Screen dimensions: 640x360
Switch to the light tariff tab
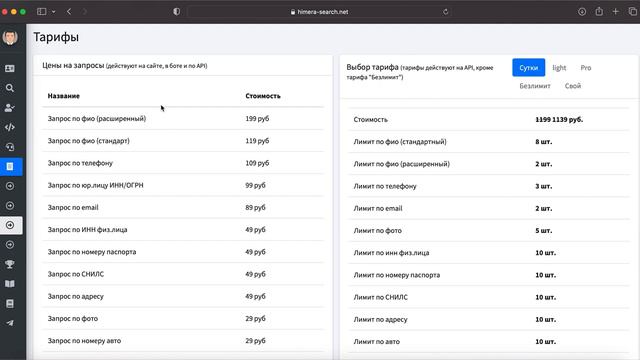[x=559, y=68]
